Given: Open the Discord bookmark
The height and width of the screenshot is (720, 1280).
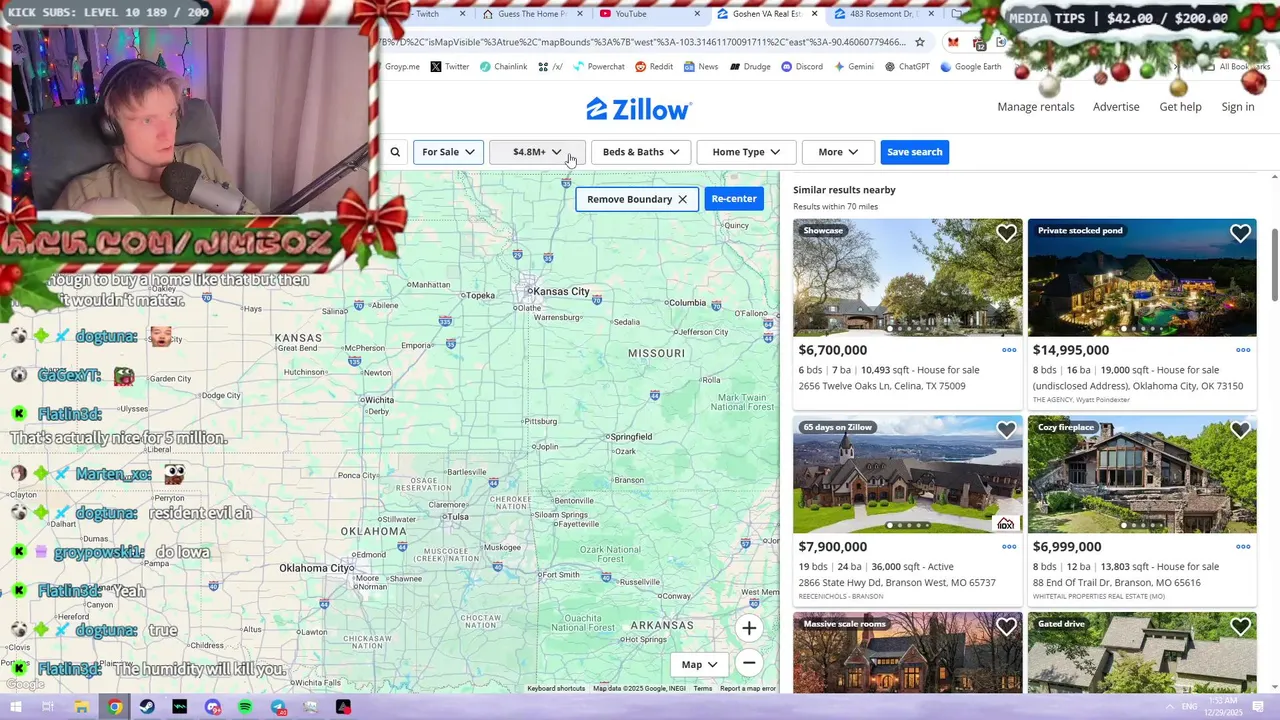Looking at the screenshot, I should click(x=802, y=67).
